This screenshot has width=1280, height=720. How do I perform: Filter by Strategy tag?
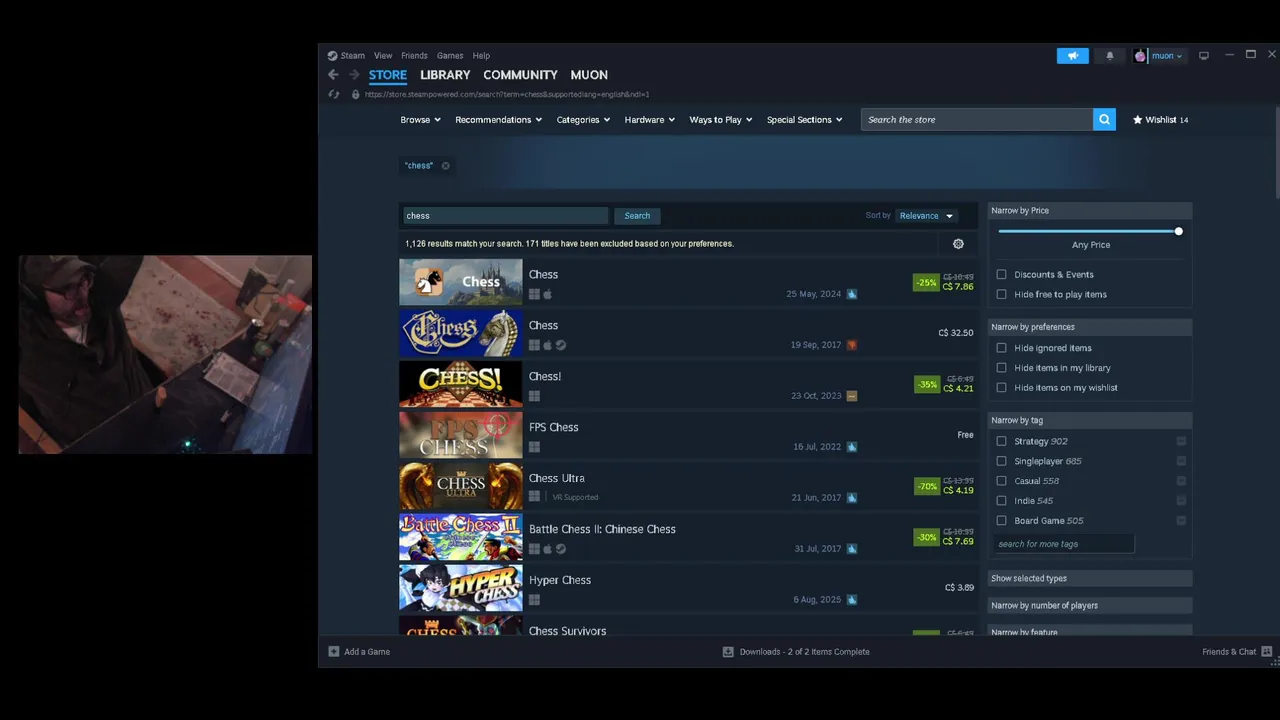click(x=1001, y=441)
